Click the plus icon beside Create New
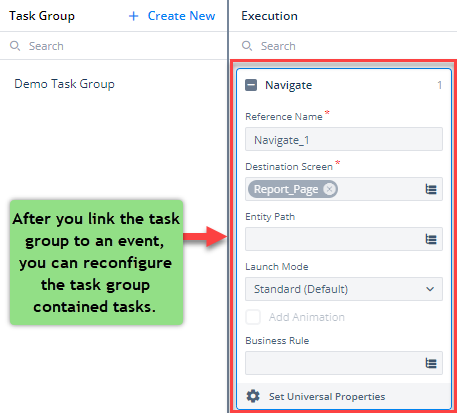The width and height of the screenshot is (457, 413). pos(133,16)
